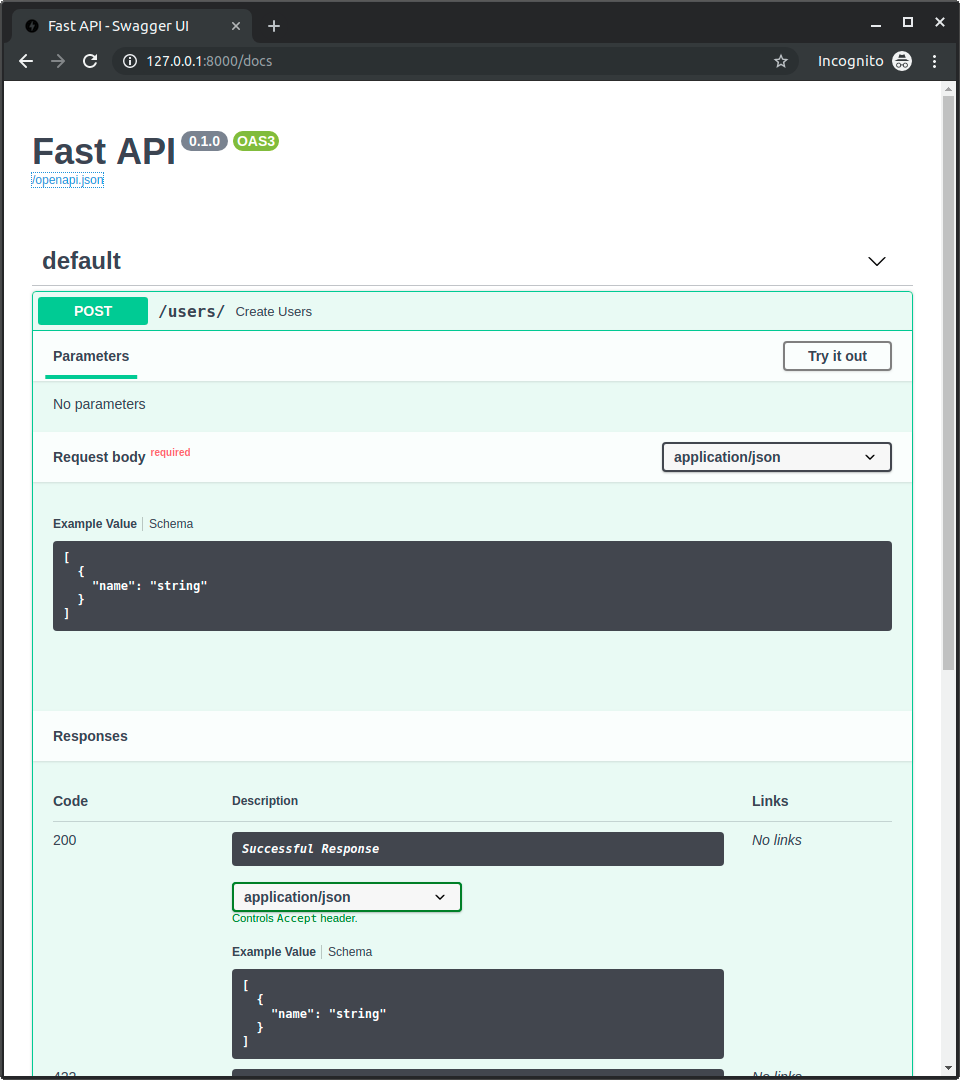Open response application/json media type dropdown
The image size is (960, 1080).
346,897
